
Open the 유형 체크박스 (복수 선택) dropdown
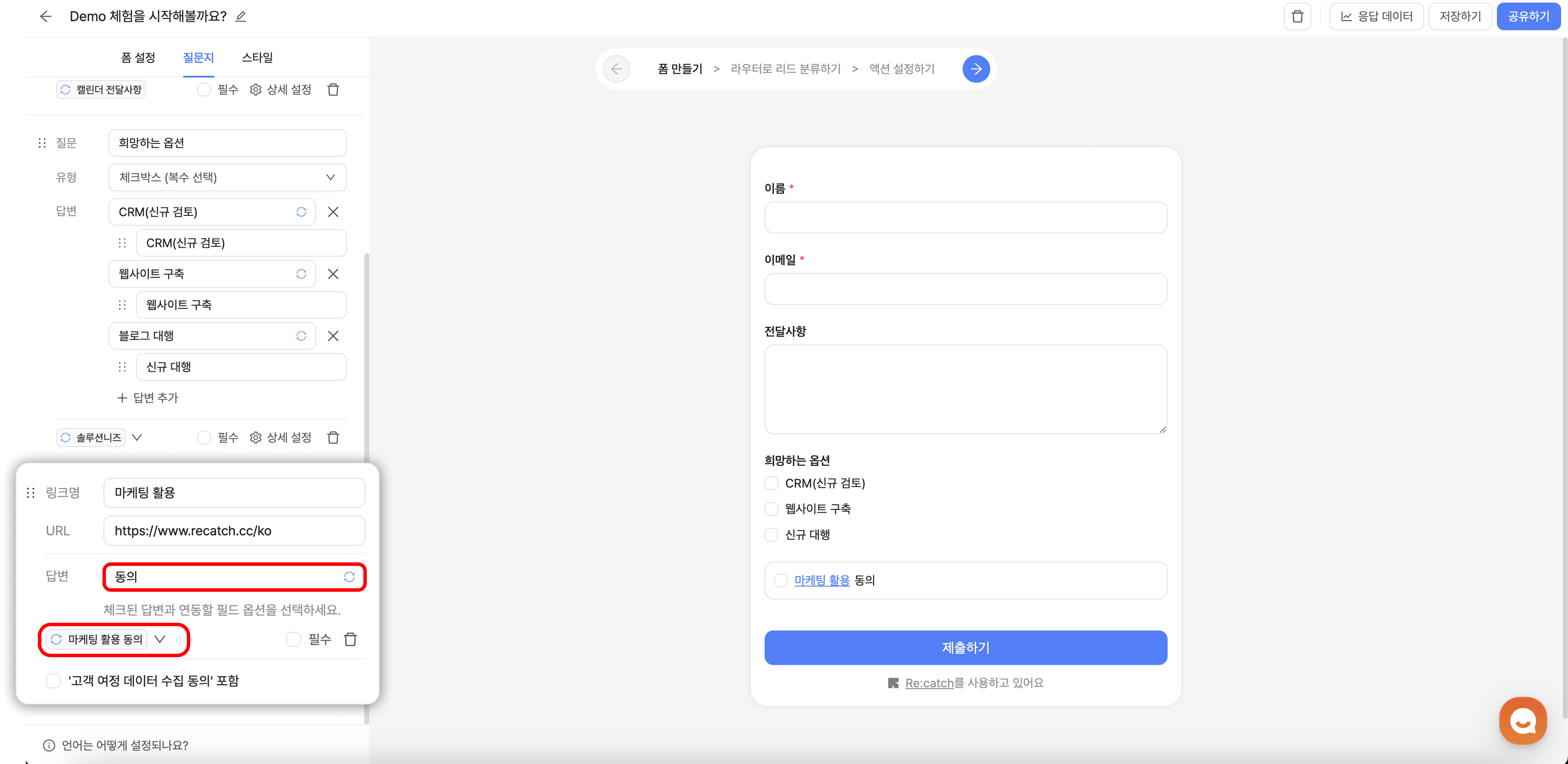tap(227, 177)
